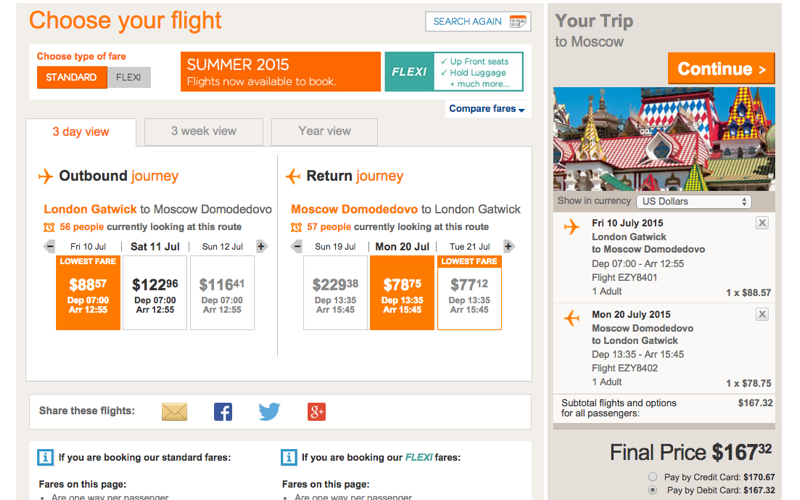Select Pay by Debit Card option
Screen dimensions: 800x500
click(653, 490)
